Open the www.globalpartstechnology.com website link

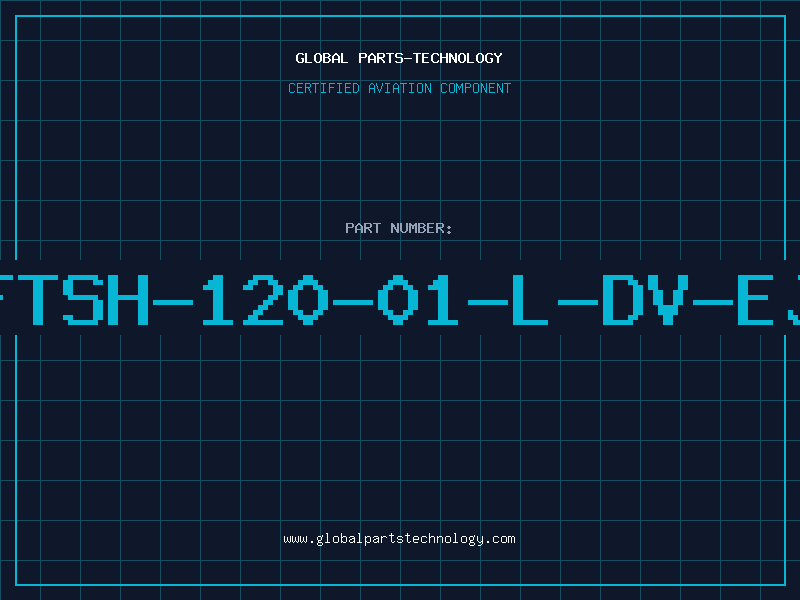(x=399, y=539)
